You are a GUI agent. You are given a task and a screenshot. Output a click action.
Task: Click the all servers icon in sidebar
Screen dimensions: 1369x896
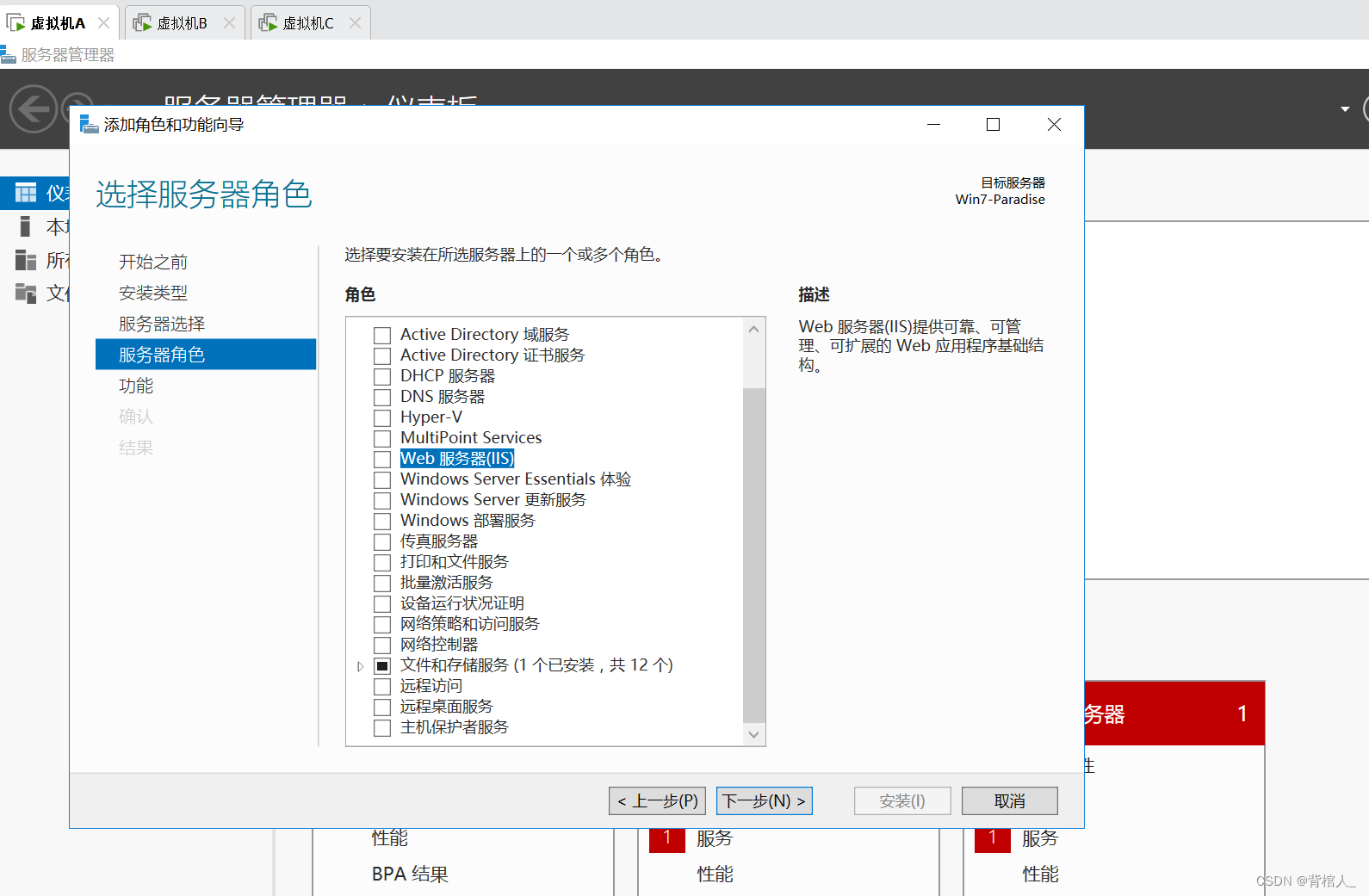point(26,260)
